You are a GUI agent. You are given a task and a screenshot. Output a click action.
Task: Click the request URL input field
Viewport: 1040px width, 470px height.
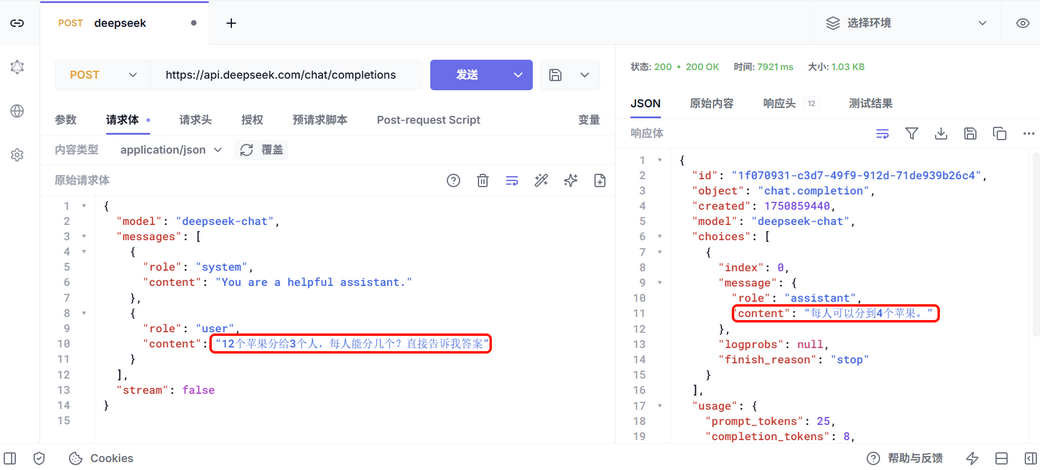point(287,75)
